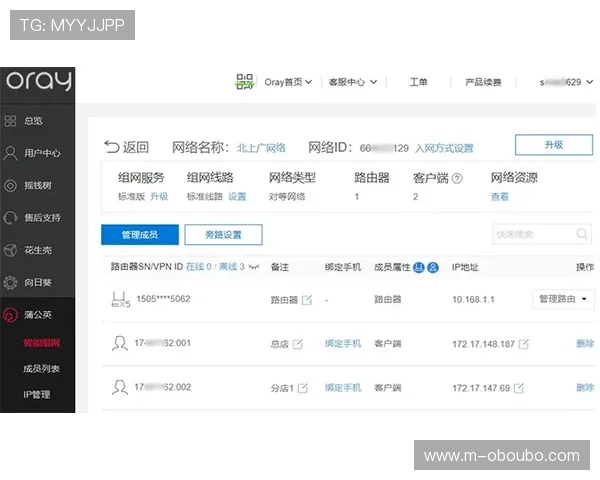Viewport: 600px width, 480px height.
Task: Open 摇钱树 in the sidebar
Action: point(38,186)
